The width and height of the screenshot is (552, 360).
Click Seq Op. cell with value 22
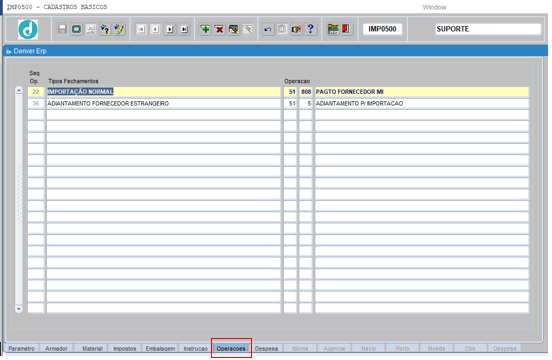(x=36, y=92)
